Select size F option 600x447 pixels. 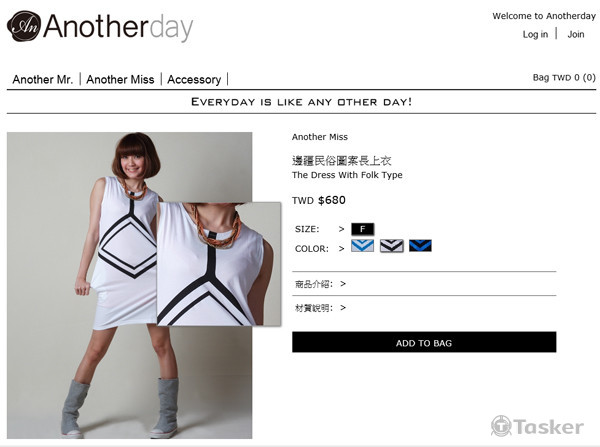[362, 229]
